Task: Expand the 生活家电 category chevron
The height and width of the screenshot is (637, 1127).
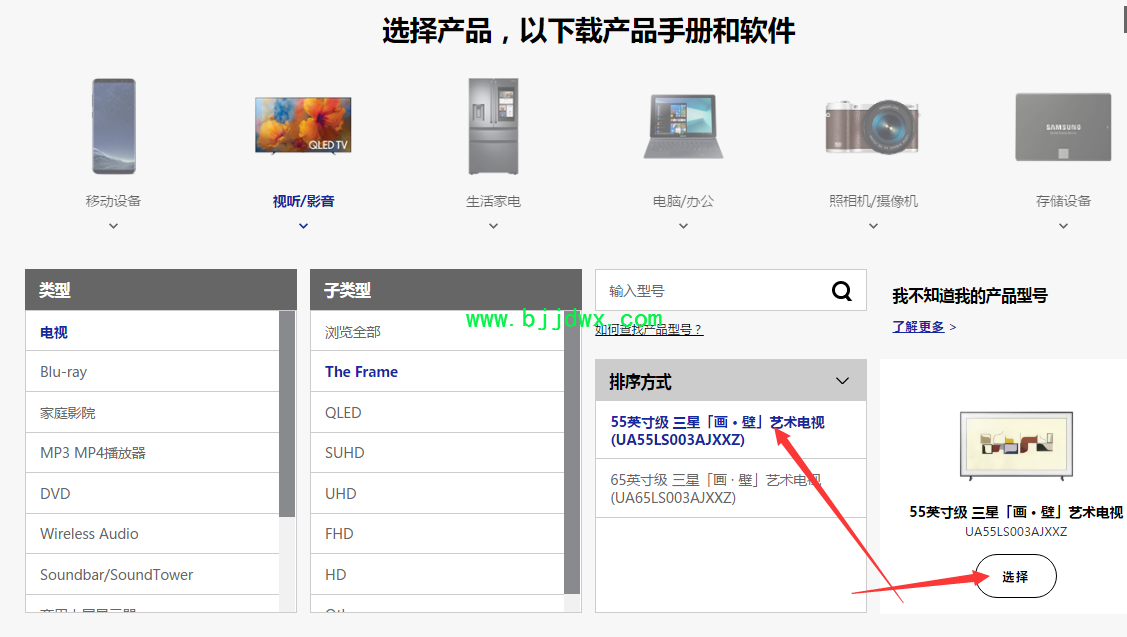Action: (x=493, y=226)
